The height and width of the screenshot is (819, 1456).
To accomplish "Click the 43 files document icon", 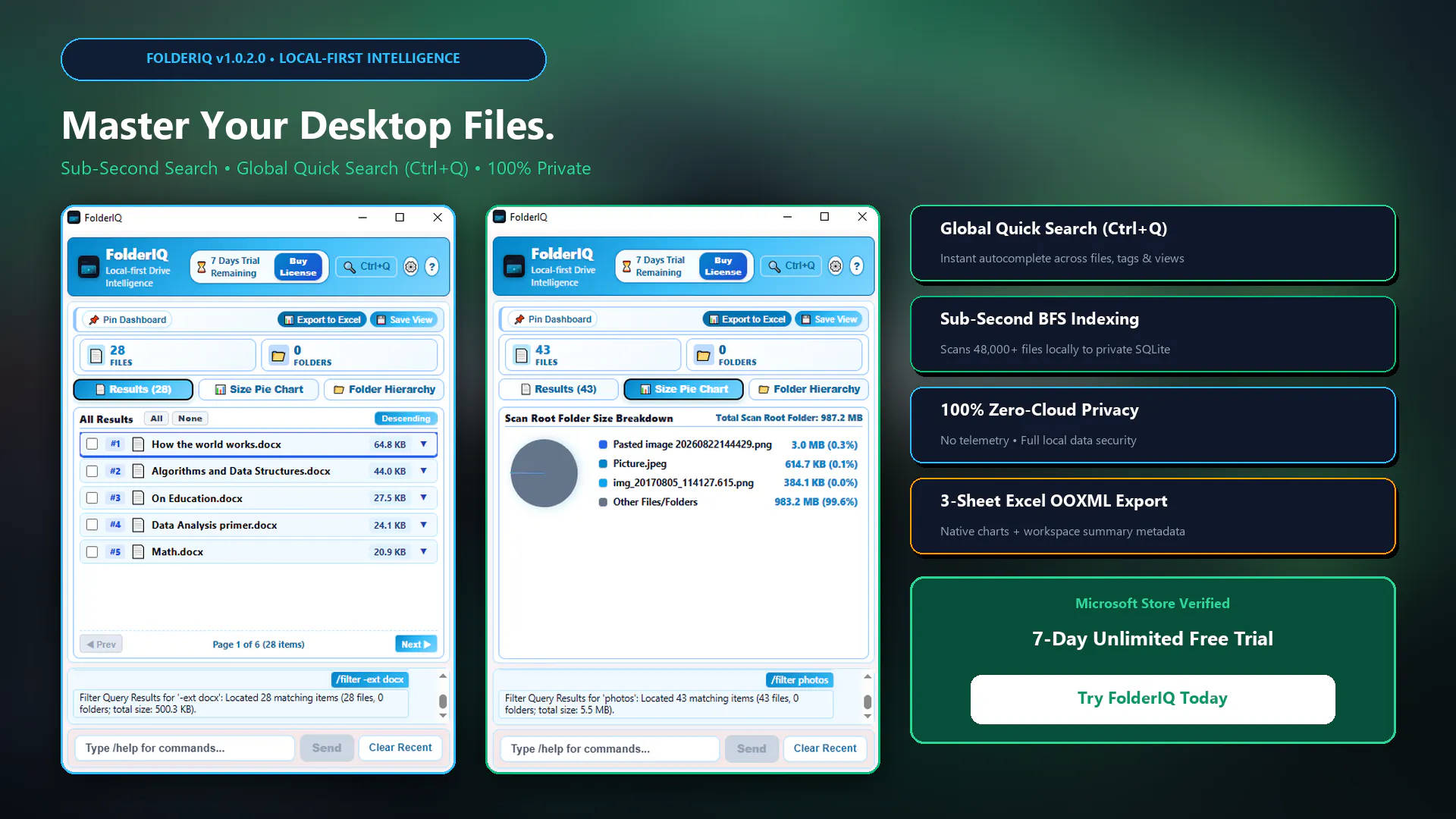I will [522, 354].
